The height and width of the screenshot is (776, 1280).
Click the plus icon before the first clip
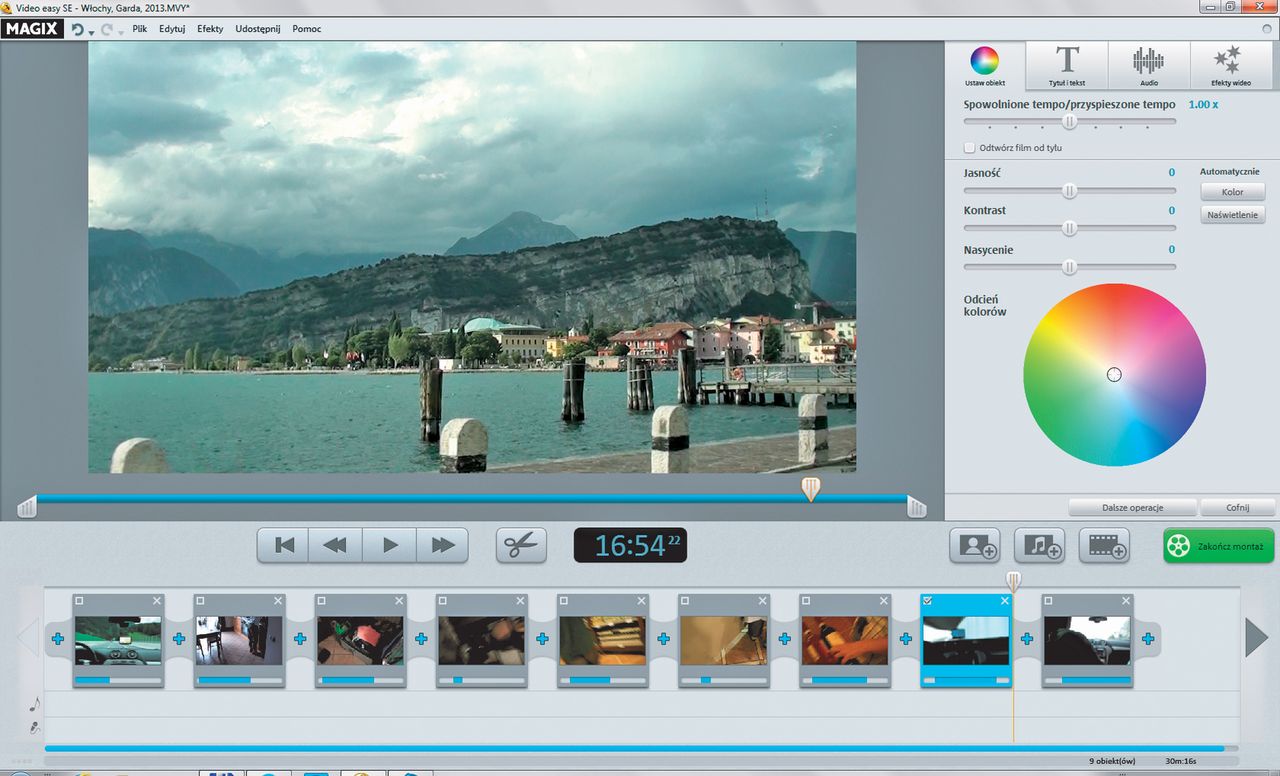tap(57, 638)
